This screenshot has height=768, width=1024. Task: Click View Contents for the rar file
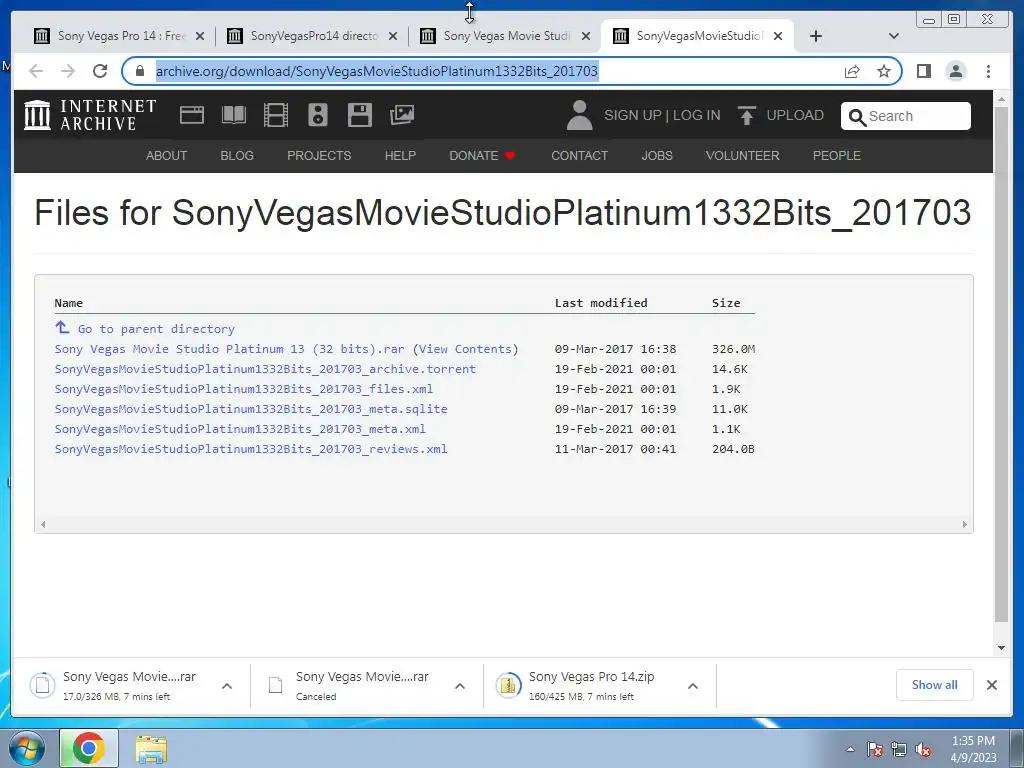pyautogui.click(x=468, y=349)
